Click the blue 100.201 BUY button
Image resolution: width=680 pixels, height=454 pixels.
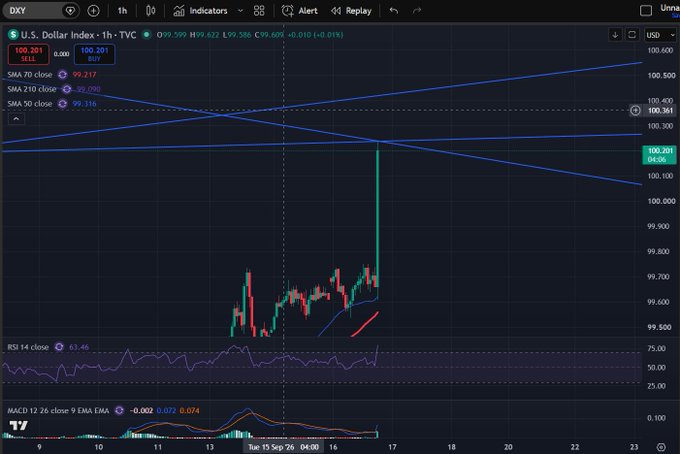click(x=95, y=54)
